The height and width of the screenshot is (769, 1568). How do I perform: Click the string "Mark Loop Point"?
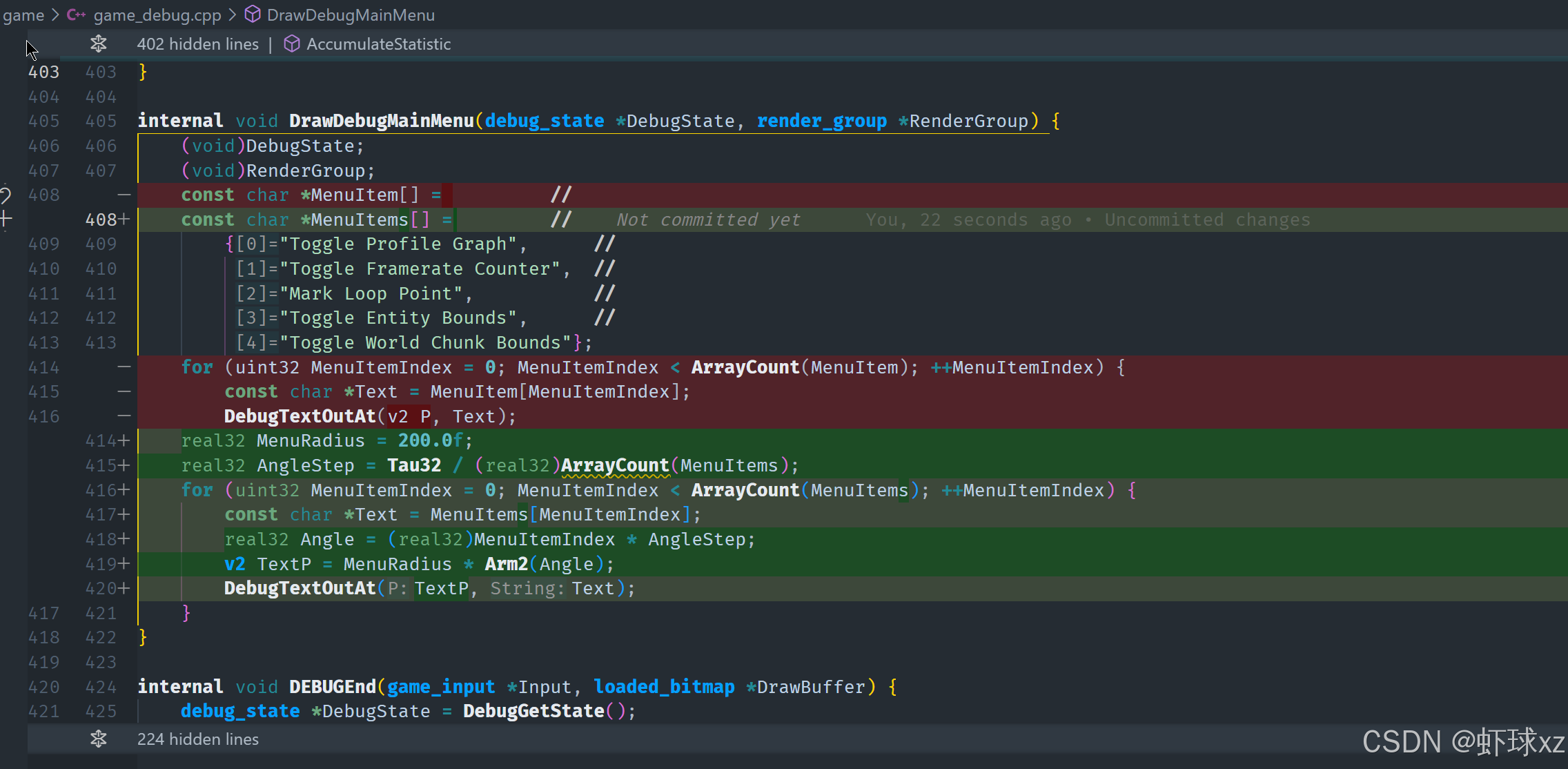[x=371, y=293]
